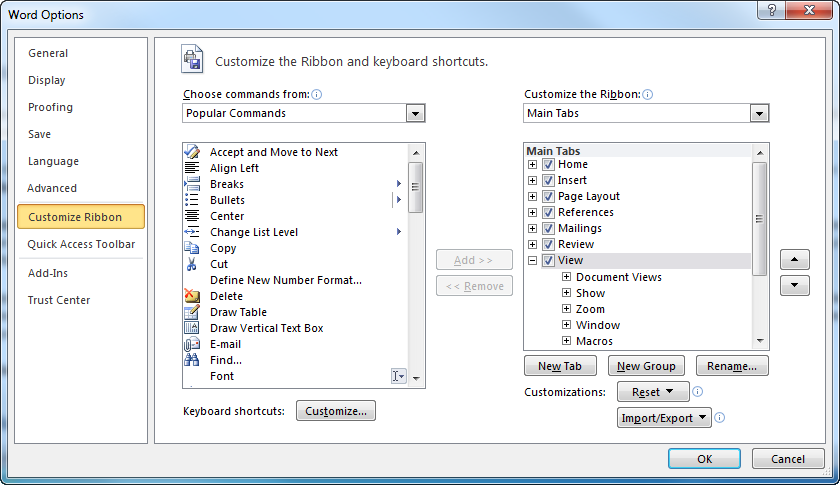Open the Import/Export dropdown button
Screen dimensions: 840x485
click(x=664, y=418)
